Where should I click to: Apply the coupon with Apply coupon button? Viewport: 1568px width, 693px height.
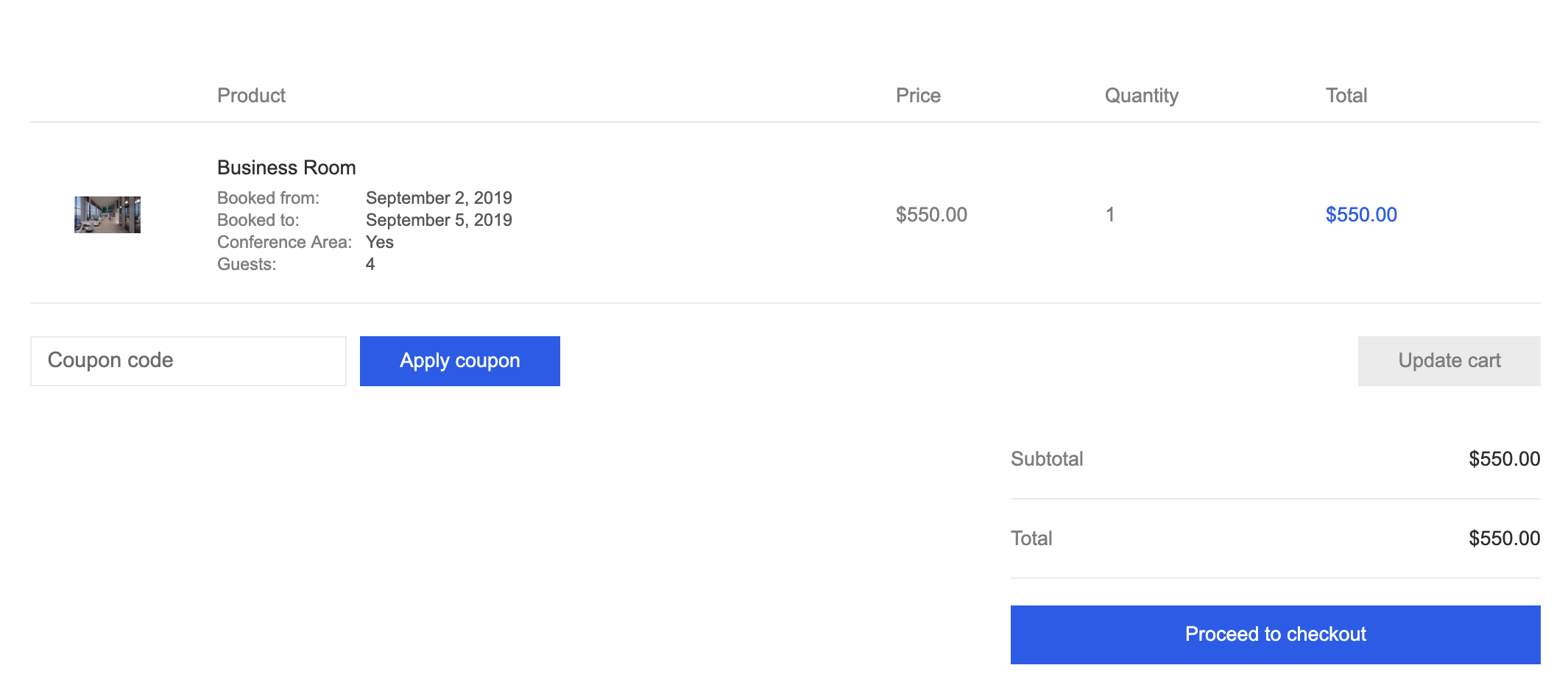[460, 361]
